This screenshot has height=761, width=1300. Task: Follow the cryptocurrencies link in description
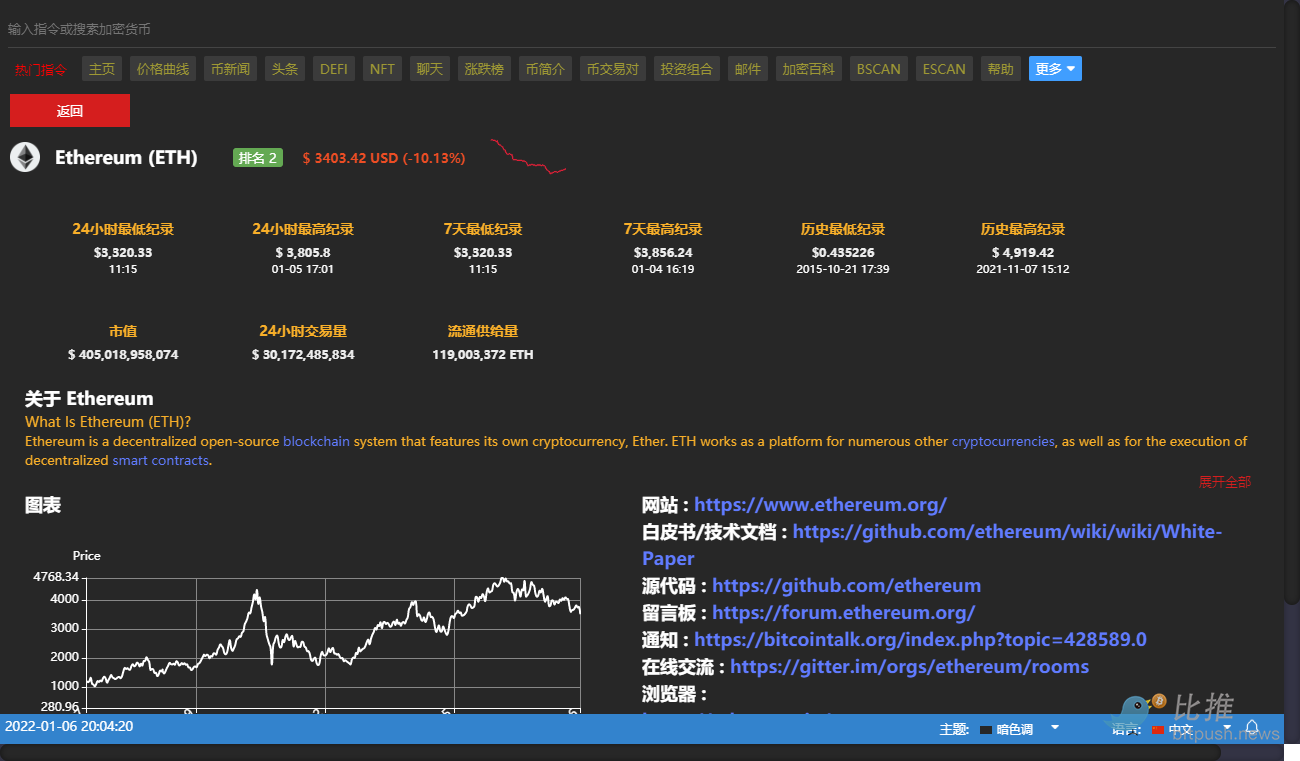click(1003, 441)
